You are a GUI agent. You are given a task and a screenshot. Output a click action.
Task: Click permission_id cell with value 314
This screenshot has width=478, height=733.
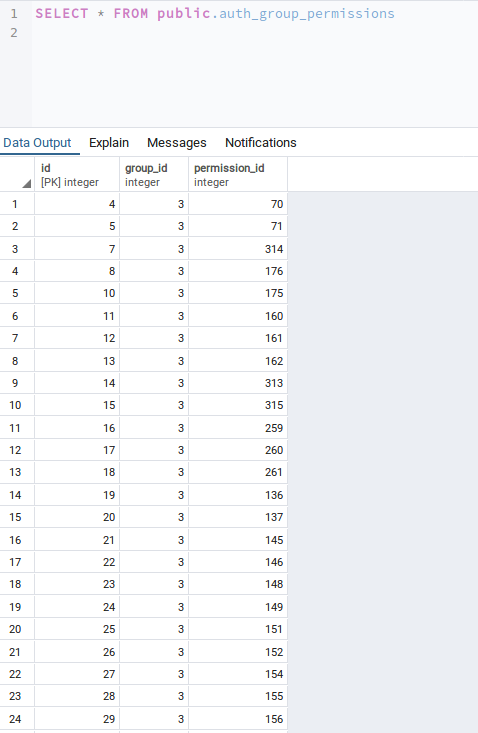(x=238, y=249)
